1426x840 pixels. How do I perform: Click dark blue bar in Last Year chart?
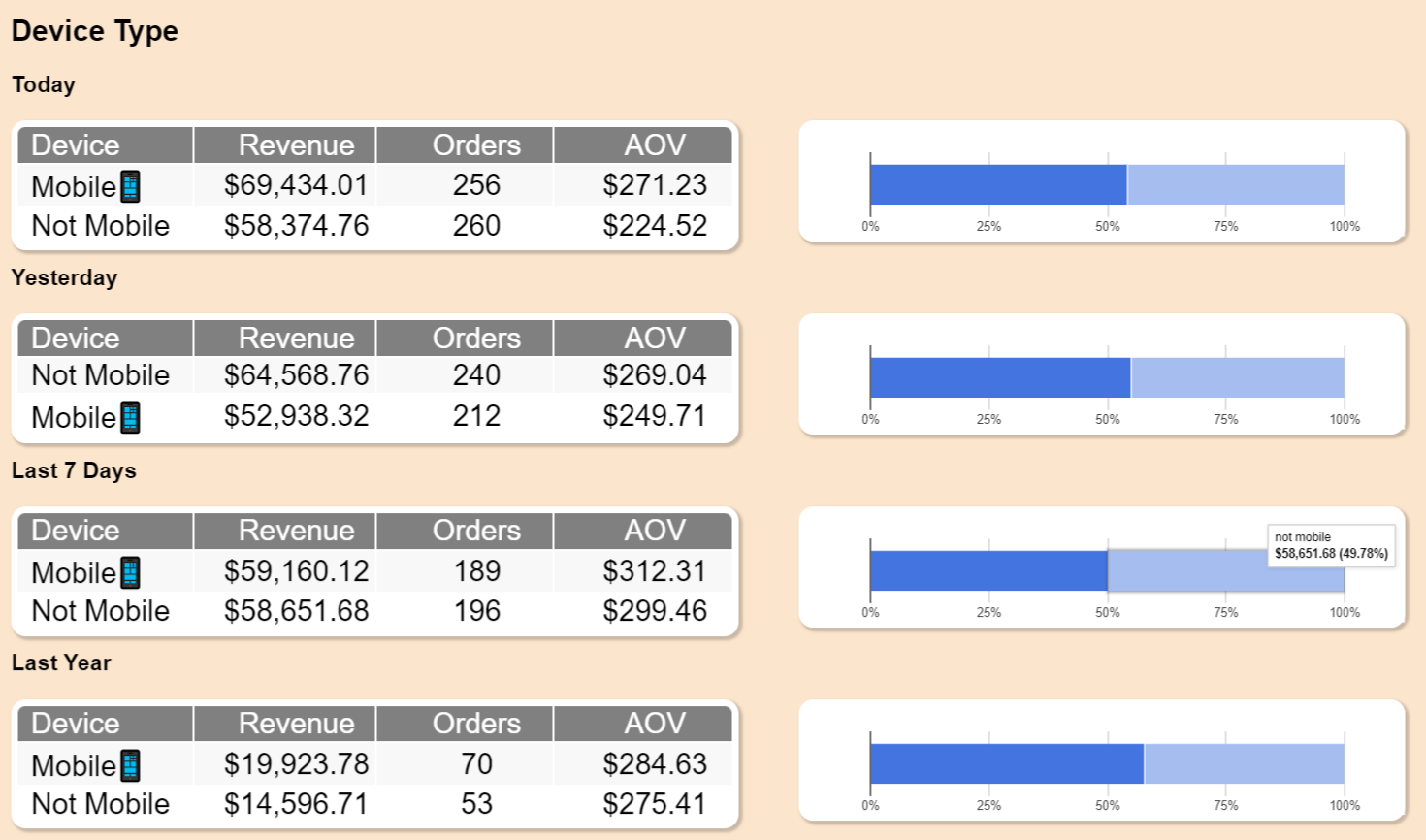(1007, 764)
